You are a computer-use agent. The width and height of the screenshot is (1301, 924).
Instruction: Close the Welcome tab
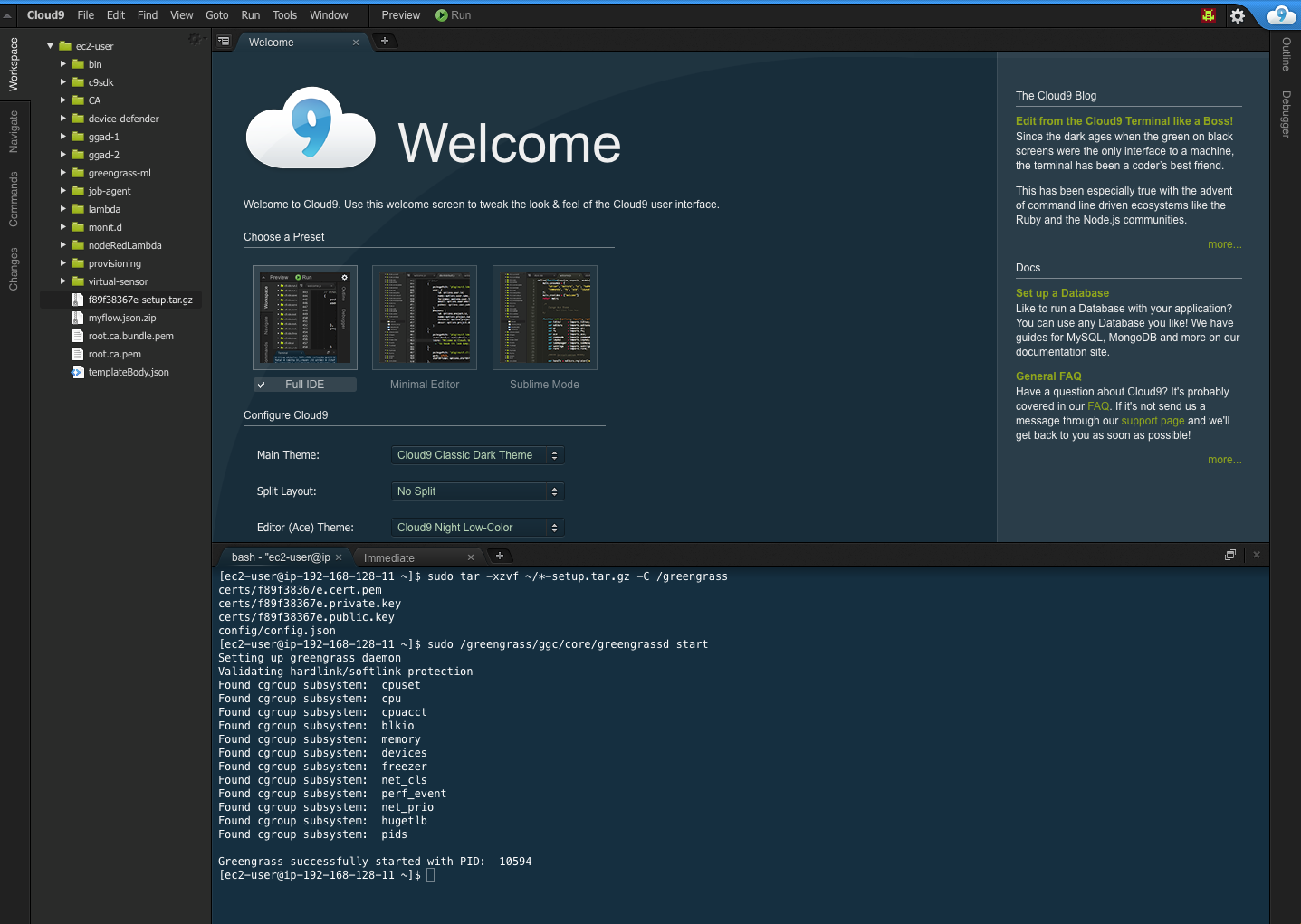pos(356,43)
